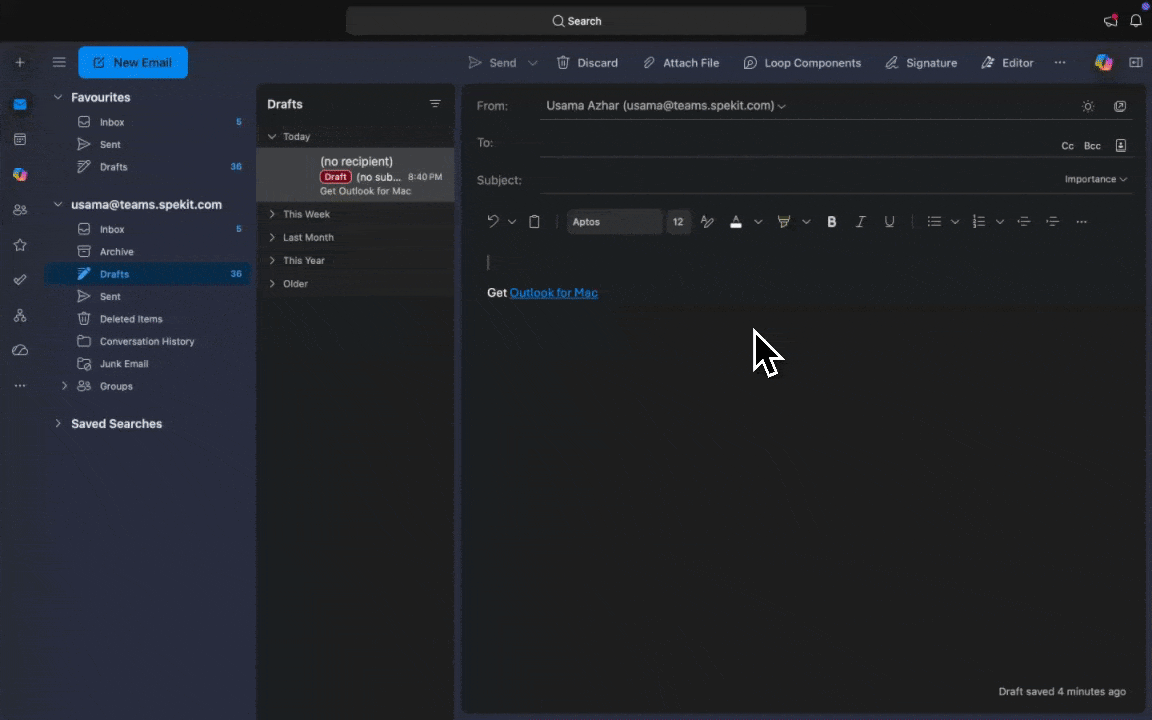The height and width of the screenshot is (720, 1152).
Task: Expand the Older drafts group
Action: [x=272, y=284]
